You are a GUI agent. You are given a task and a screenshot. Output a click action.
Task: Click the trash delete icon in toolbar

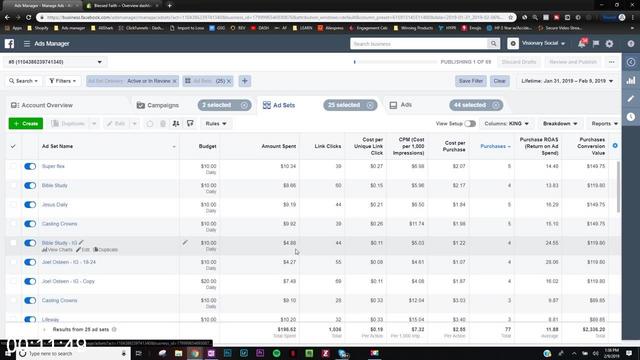click(163, 124)
